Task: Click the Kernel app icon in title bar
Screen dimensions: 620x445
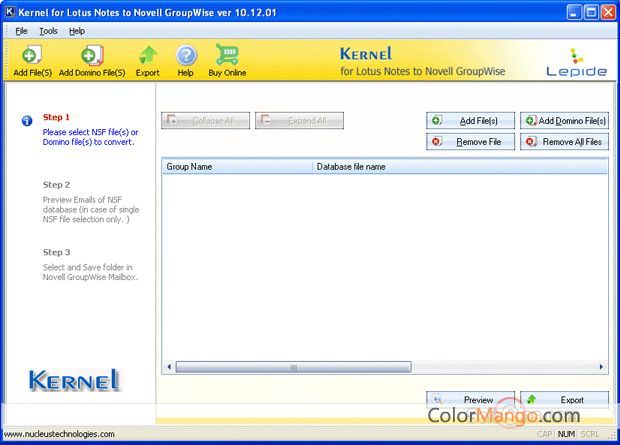Action: 10,12
